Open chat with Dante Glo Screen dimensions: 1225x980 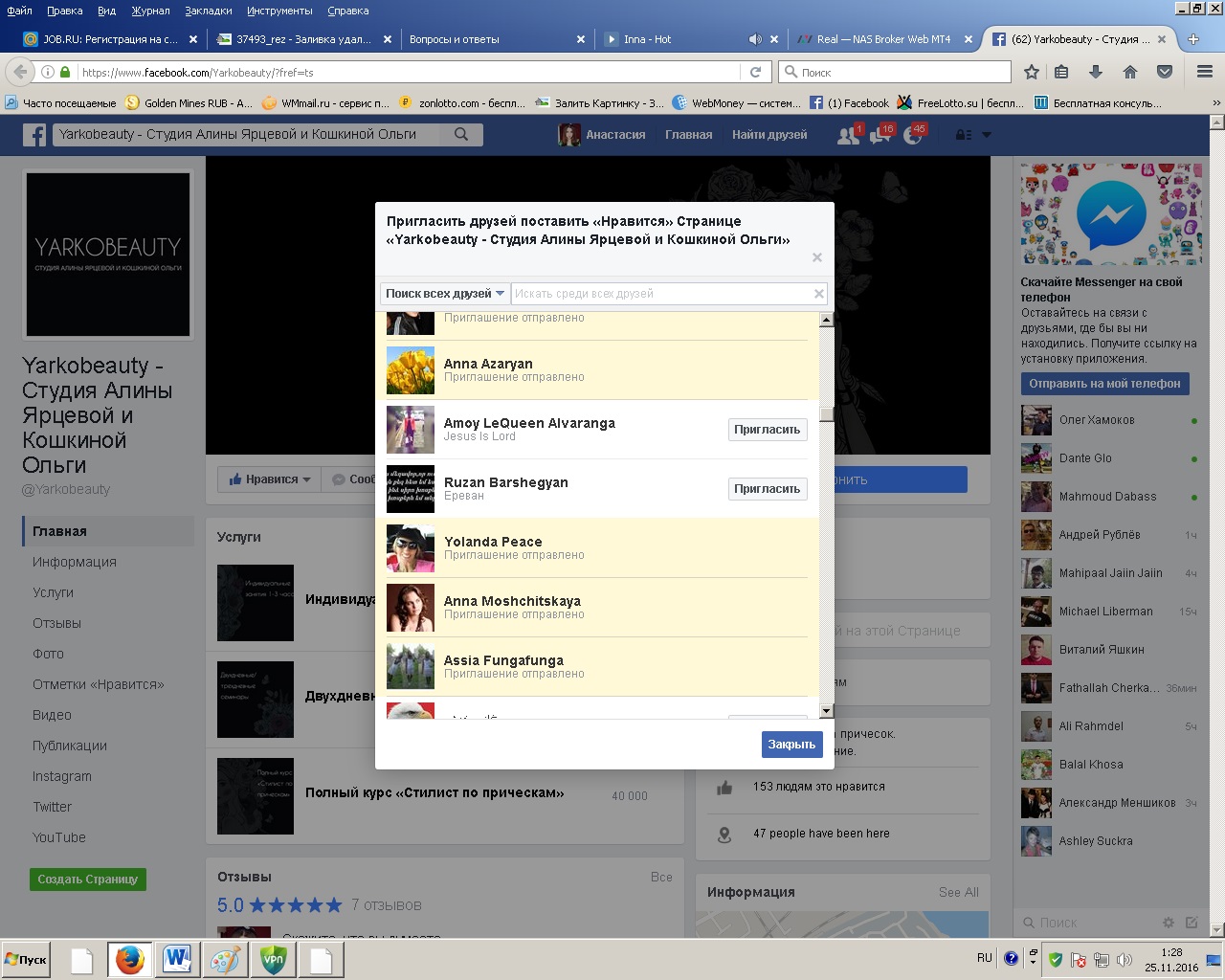(1109, 458)
